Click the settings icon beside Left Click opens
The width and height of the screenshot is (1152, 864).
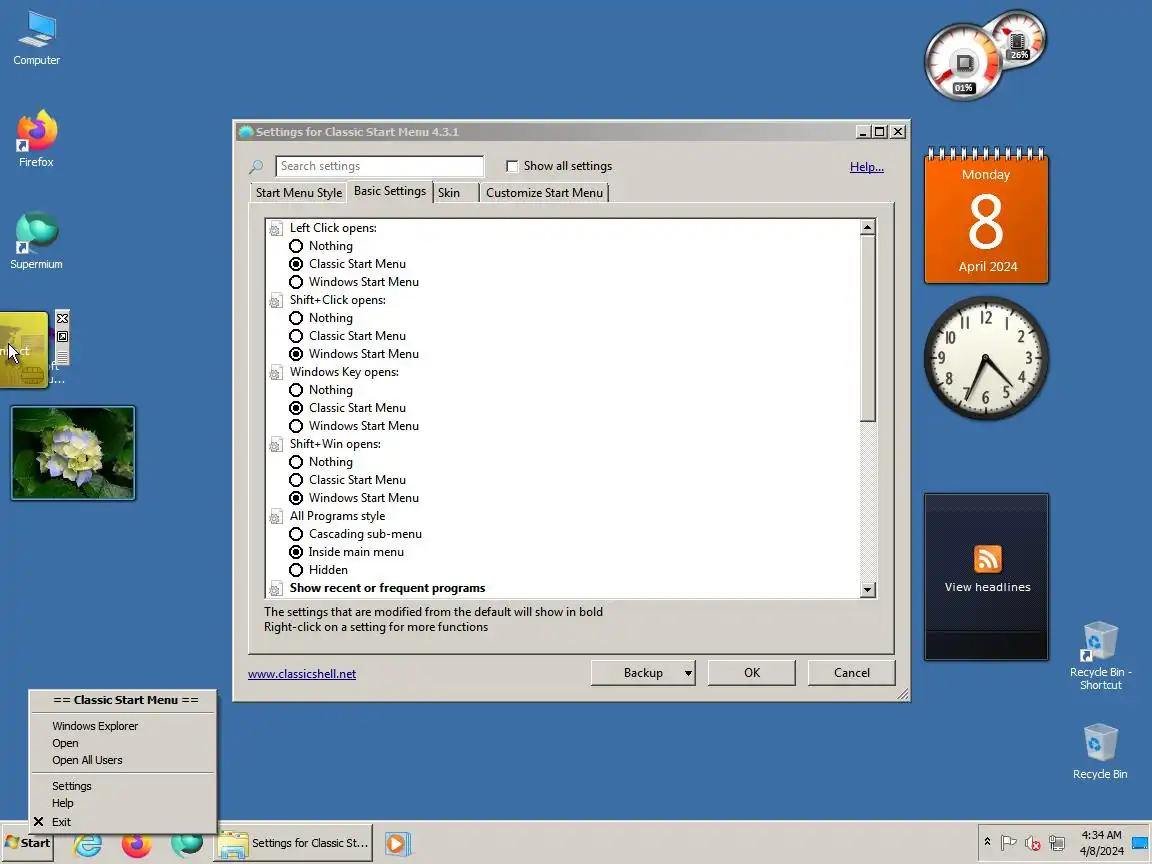pyautogui.click(x=276, y=228)
